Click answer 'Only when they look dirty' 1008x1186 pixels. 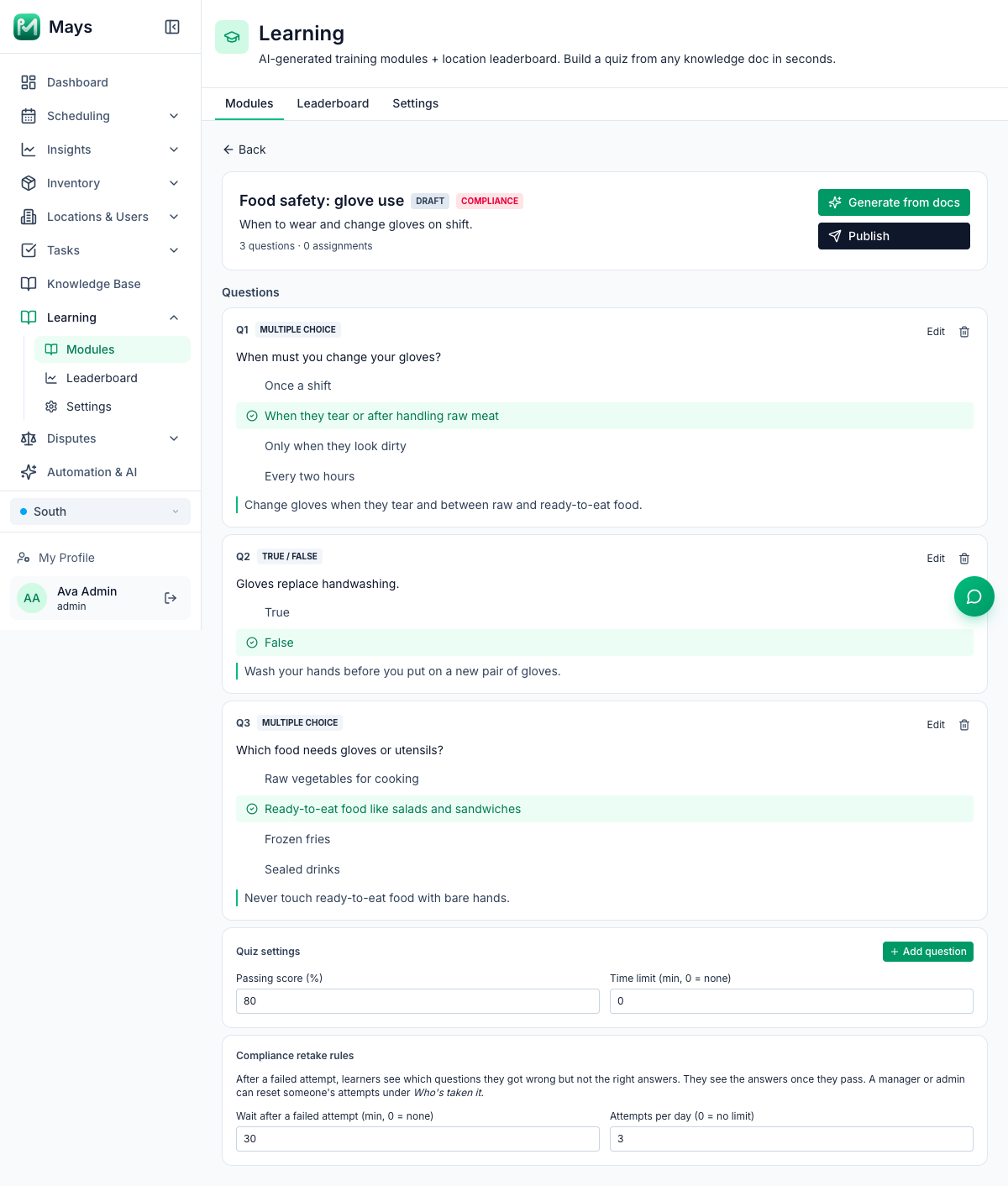pyautogui.click(x=605, y=446)
